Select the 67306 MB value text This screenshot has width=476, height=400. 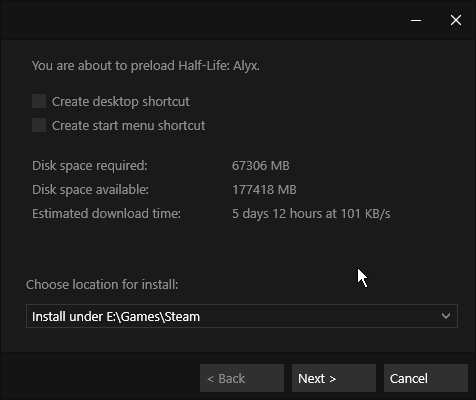261,166
